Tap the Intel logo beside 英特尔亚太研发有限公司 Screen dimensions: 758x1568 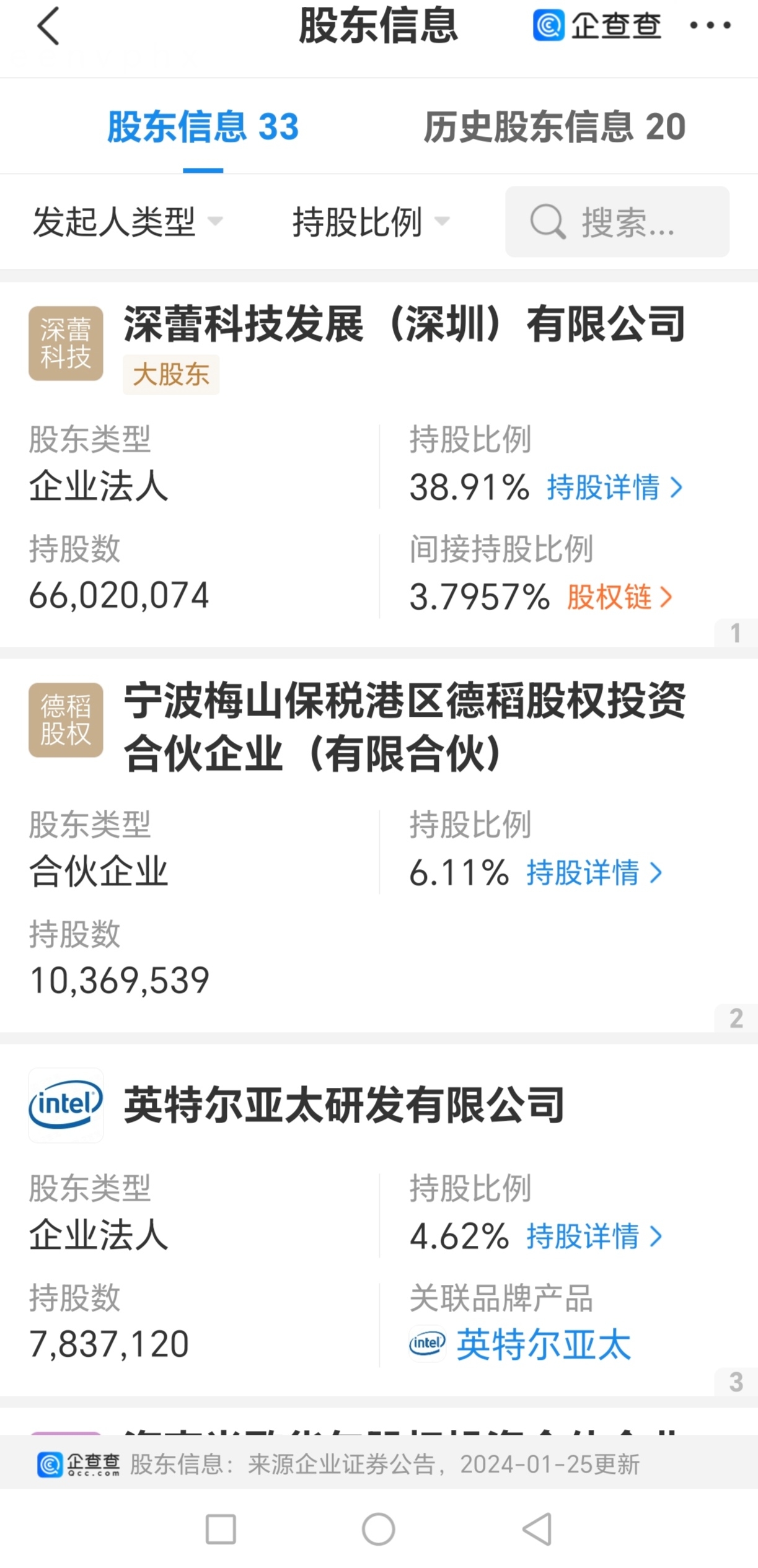[x=66, y=1105]
